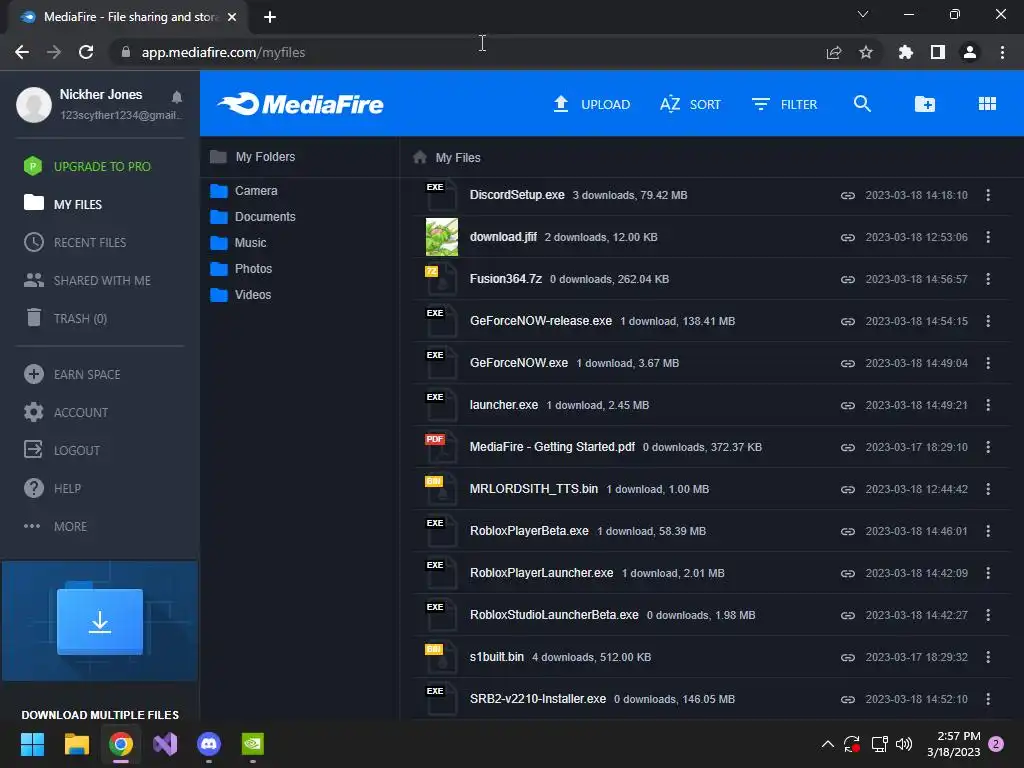Reload the page in Chrome
The height and width of the screenshot is (768, 1024).
(x=86, y=52)
